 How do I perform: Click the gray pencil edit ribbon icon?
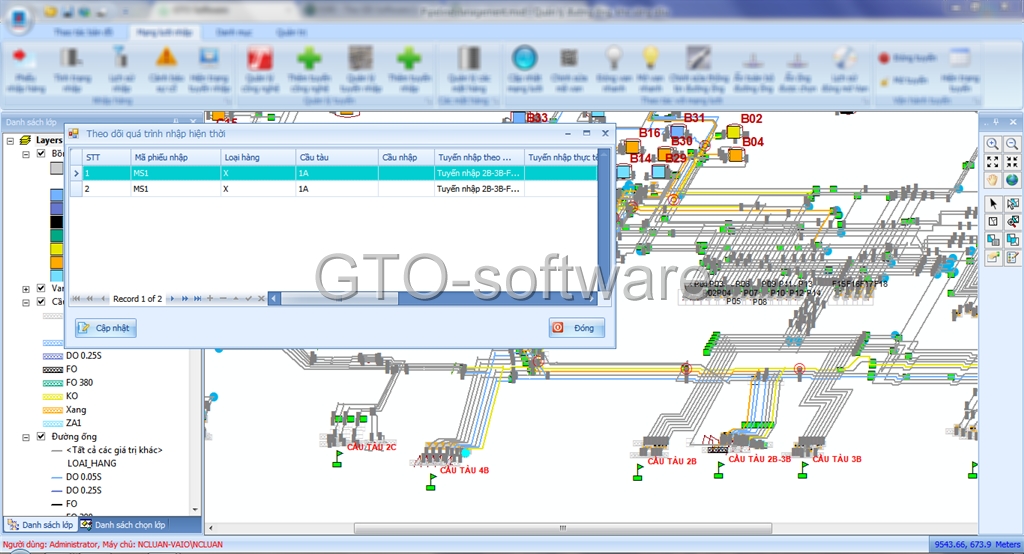698,57
